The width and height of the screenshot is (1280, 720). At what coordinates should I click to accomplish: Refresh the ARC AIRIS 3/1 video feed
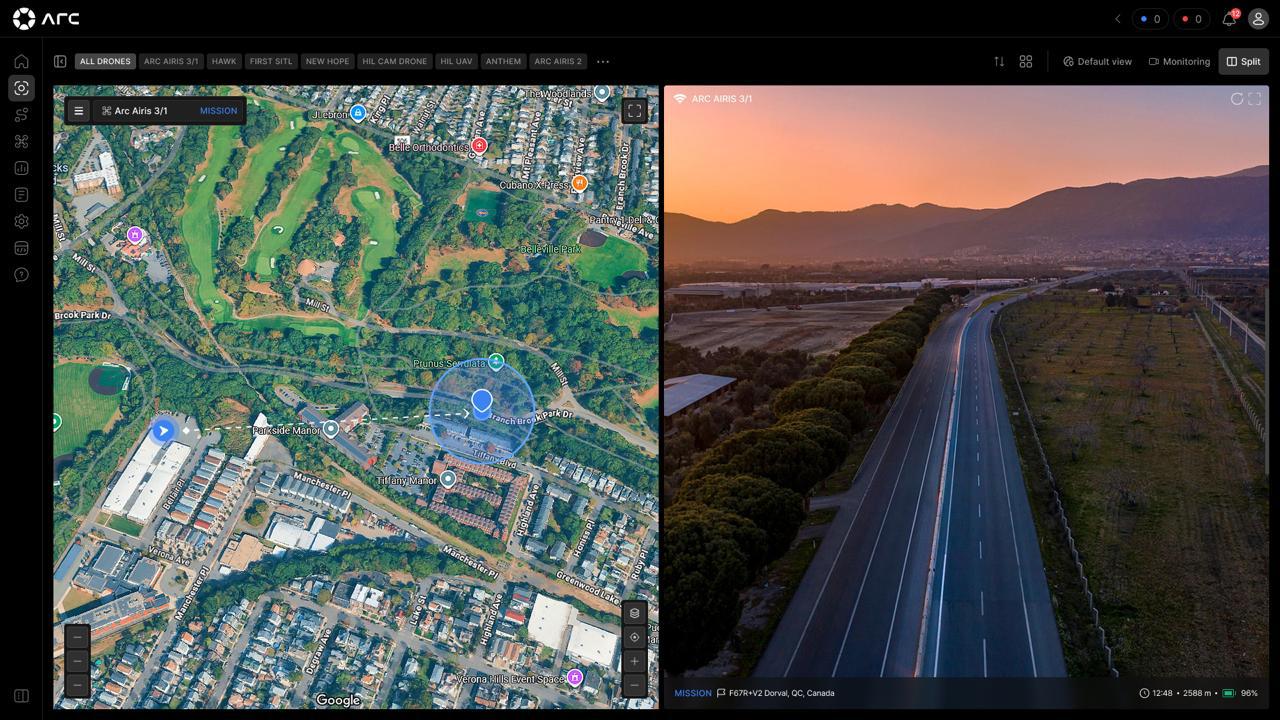[x=1237, y=99]
